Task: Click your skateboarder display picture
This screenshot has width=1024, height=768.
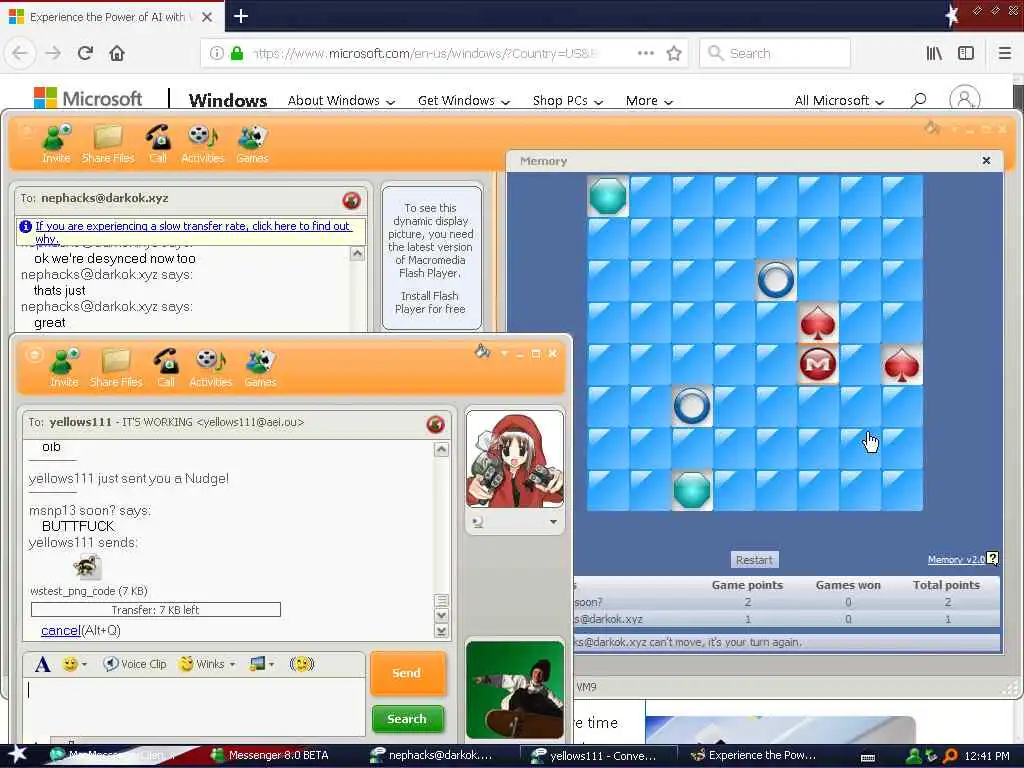Action: click(x=515, y=690)
